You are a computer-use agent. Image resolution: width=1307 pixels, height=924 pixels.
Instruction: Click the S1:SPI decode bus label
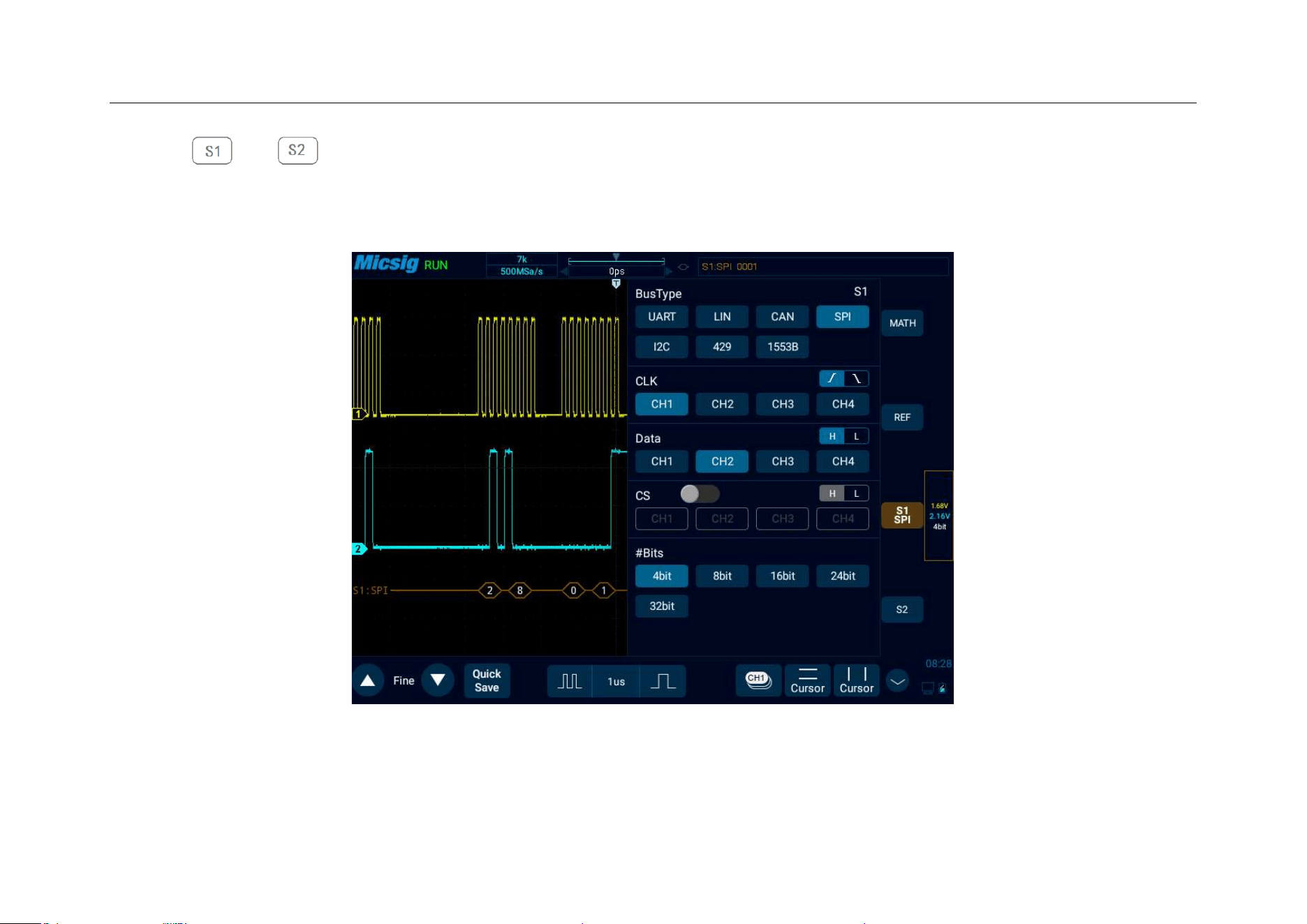370,590
